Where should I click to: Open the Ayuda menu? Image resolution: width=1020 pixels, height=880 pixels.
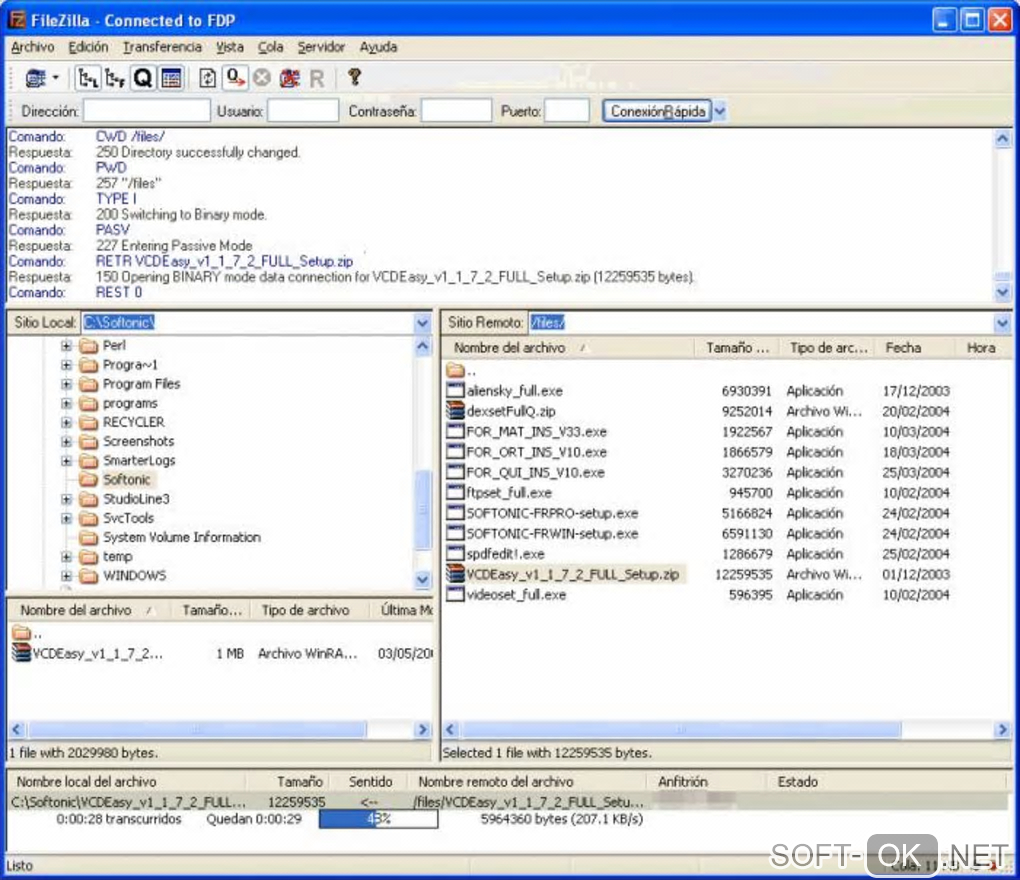click(x=378, y=47)
